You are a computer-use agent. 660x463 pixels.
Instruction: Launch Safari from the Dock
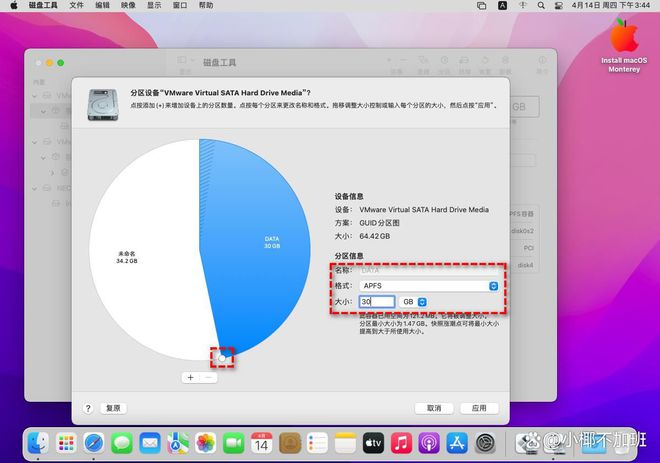pos(94,443)
